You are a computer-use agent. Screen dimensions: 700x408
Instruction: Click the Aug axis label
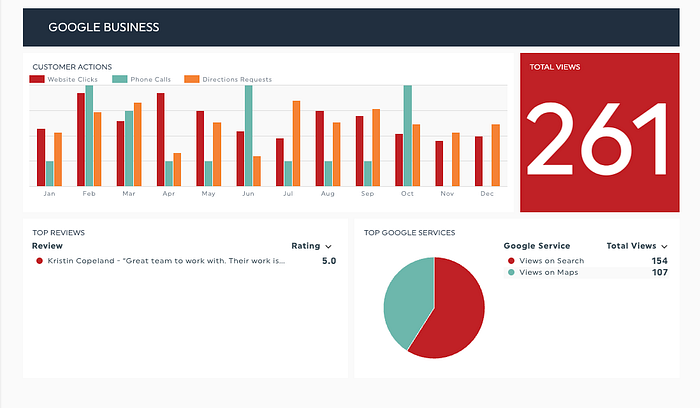click(328, 193)
